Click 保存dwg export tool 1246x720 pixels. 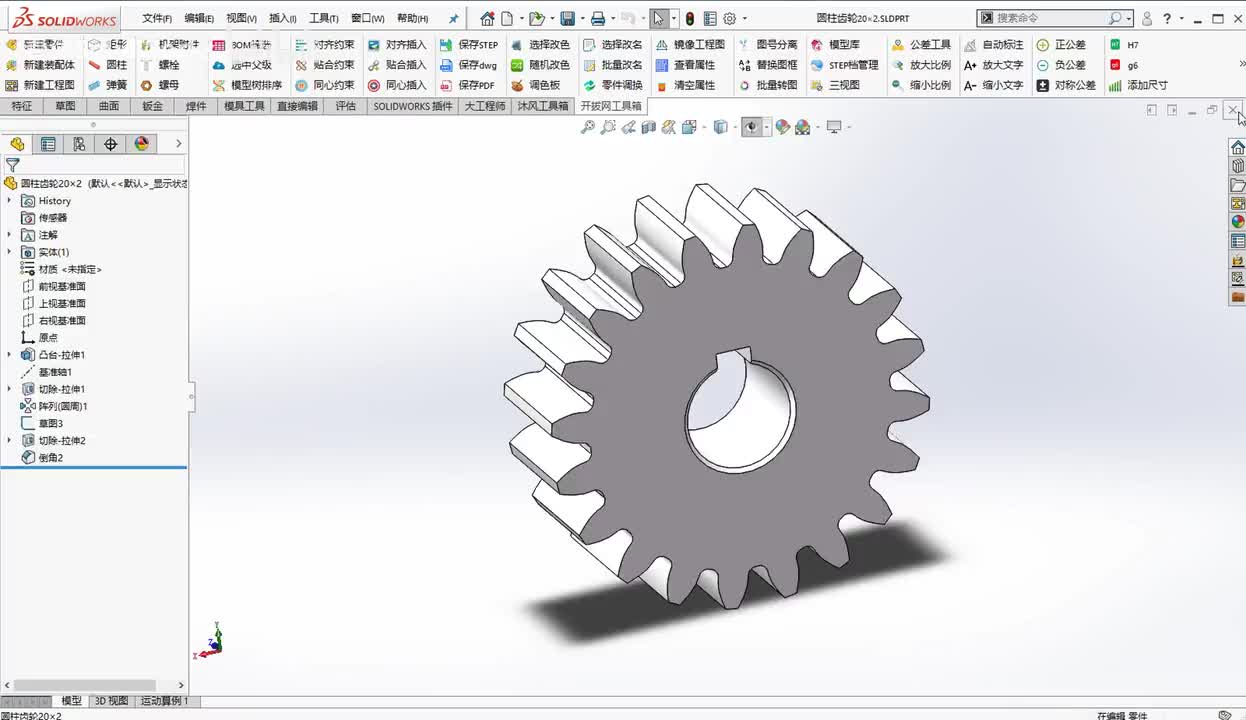click(x=468, y=65)
